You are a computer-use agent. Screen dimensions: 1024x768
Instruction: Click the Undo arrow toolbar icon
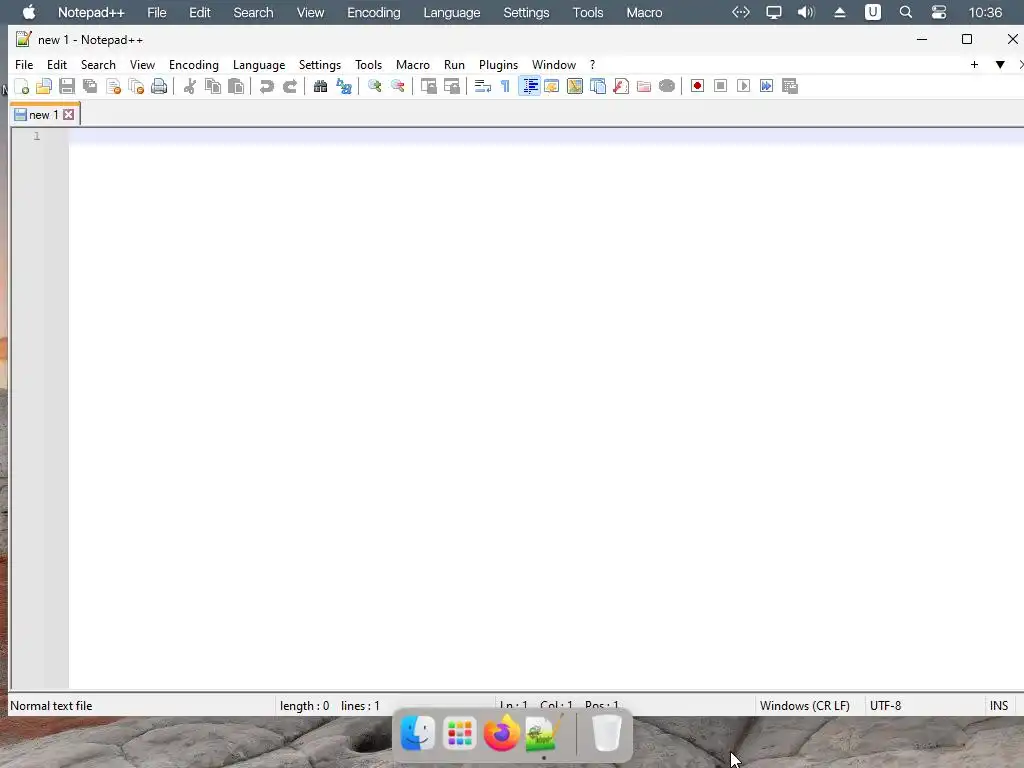tap(266, 86)
